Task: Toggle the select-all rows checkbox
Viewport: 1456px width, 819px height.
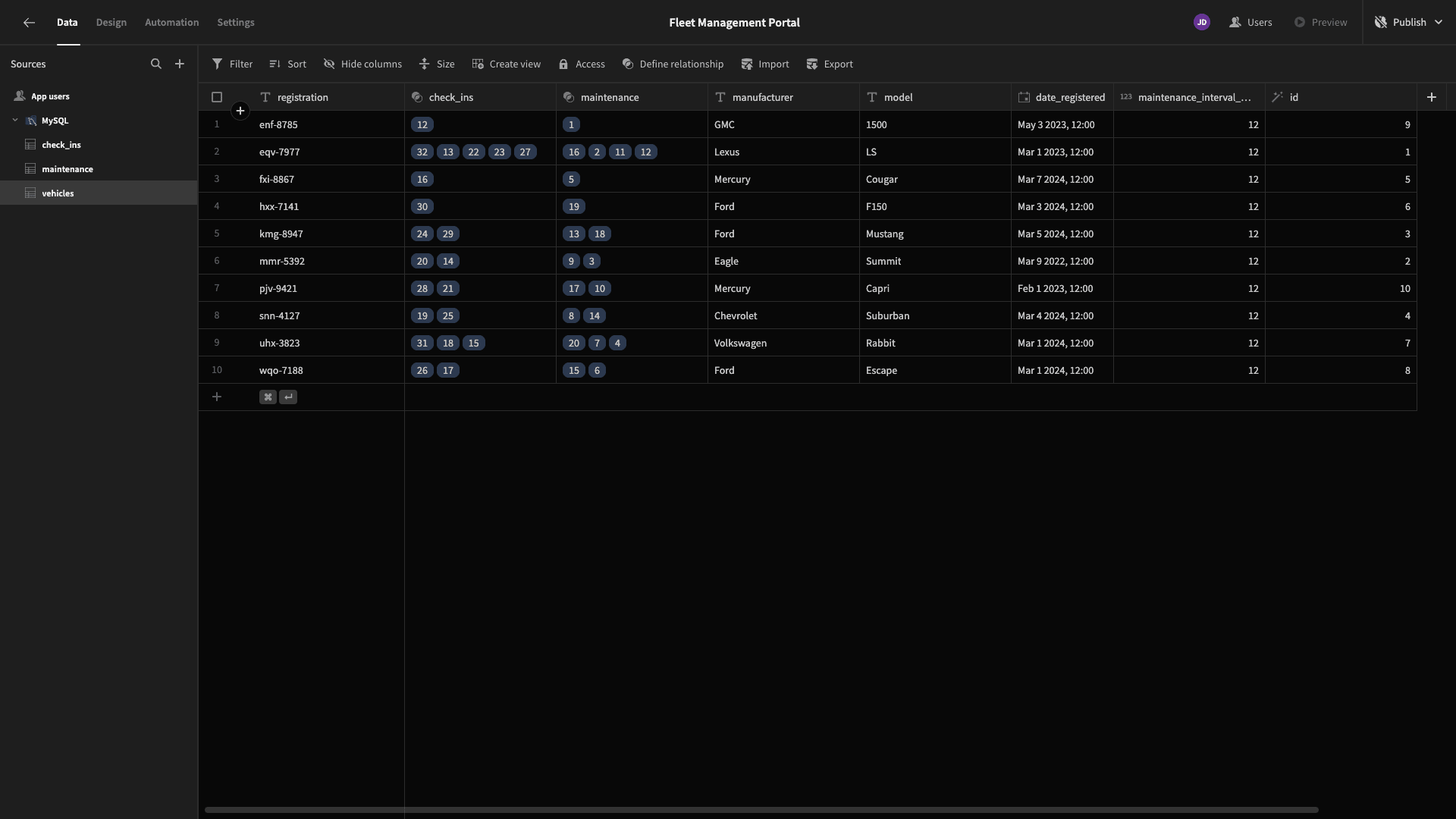Action: [x=217, y=97]
